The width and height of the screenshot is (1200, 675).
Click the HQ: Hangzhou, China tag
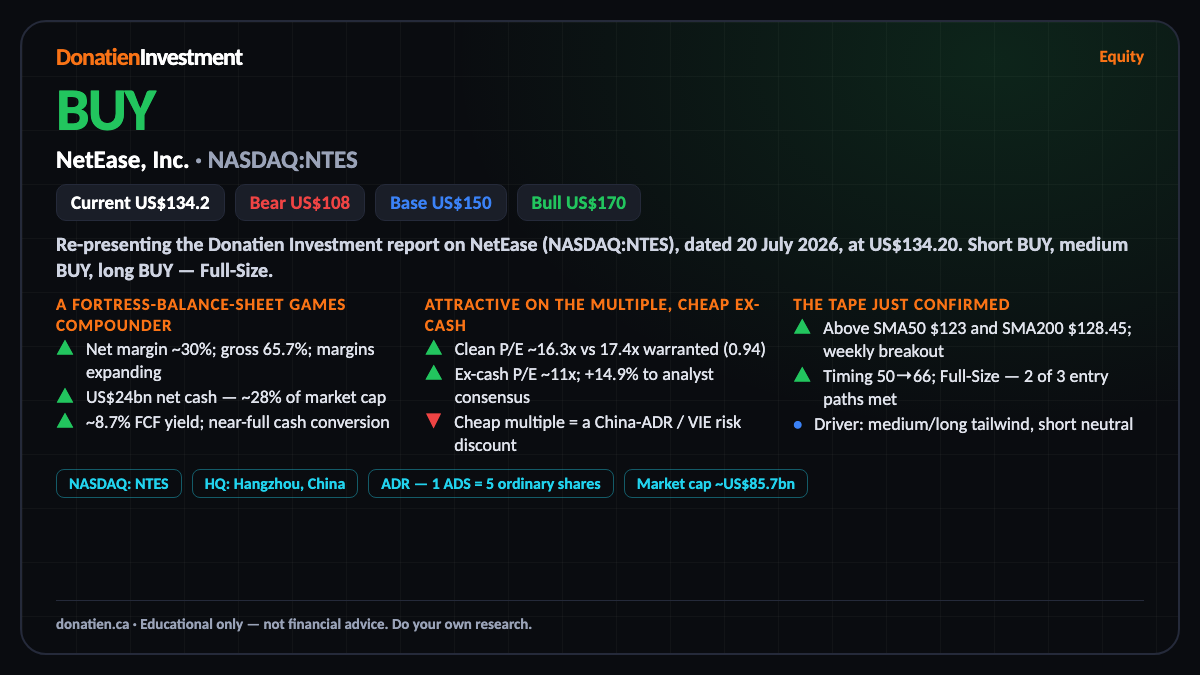point(275,484)
